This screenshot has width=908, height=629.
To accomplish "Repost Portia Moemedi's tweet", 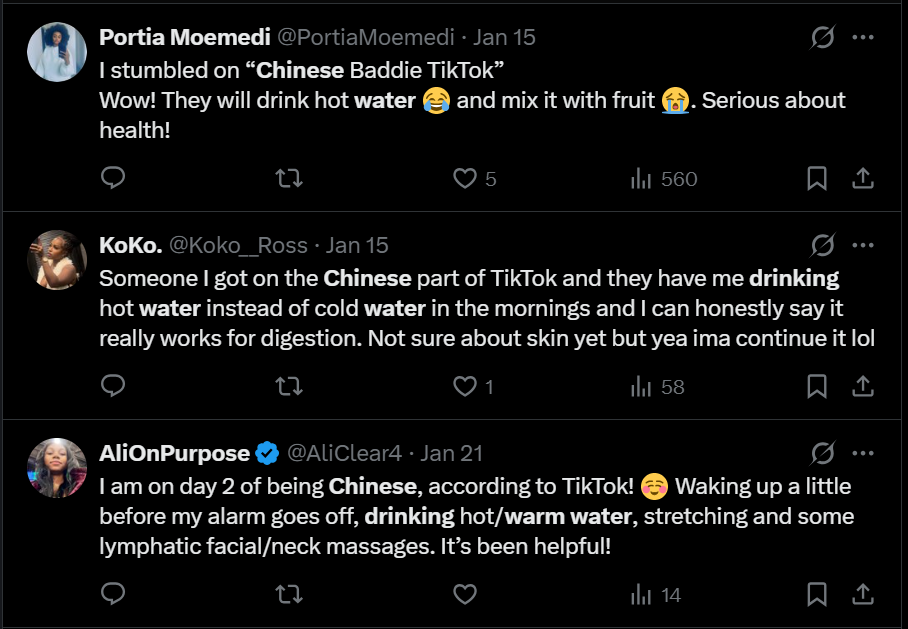I will click(289, 179).
